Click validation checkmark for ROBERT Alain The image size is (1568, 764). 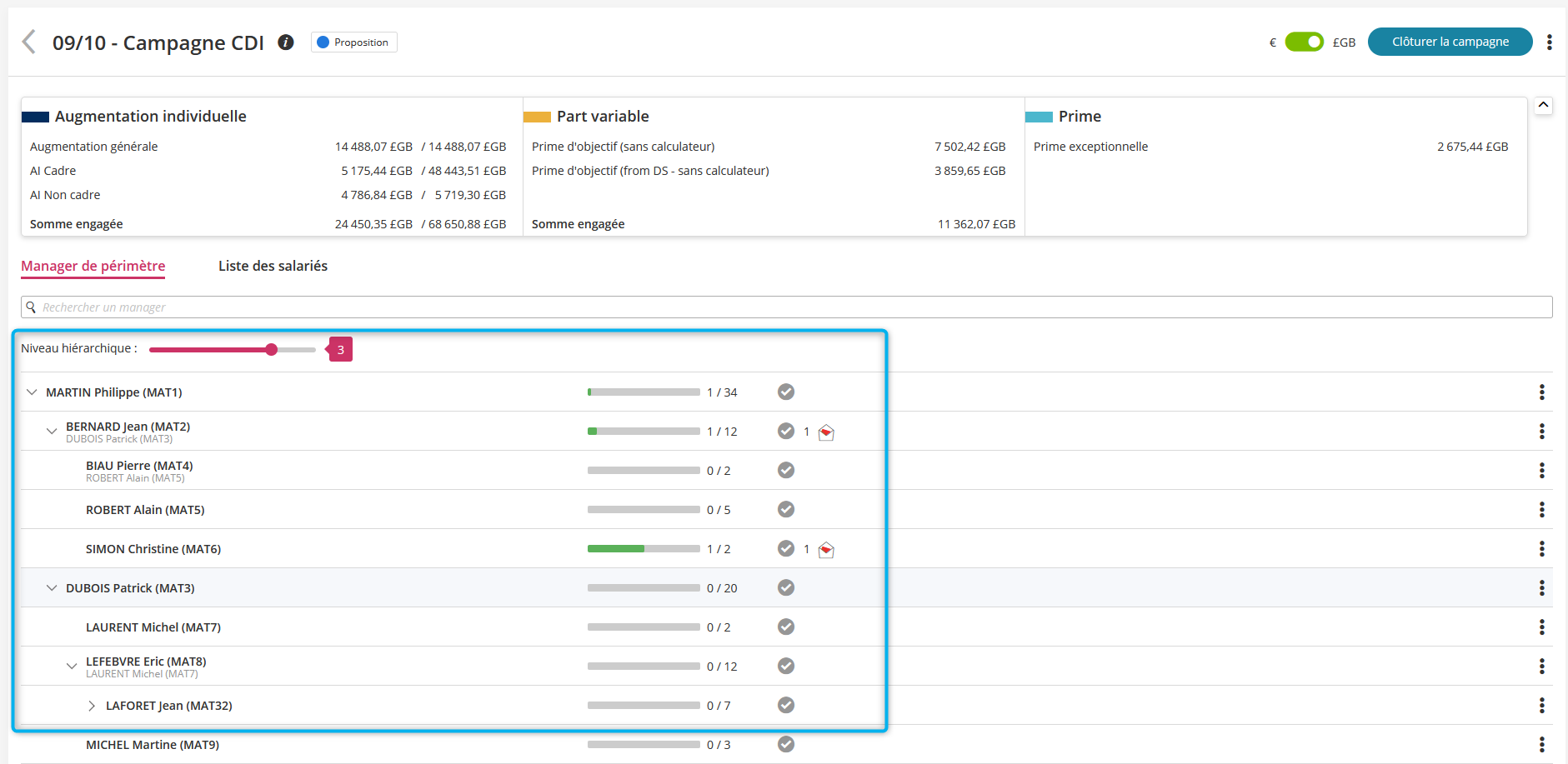[786, 510]
